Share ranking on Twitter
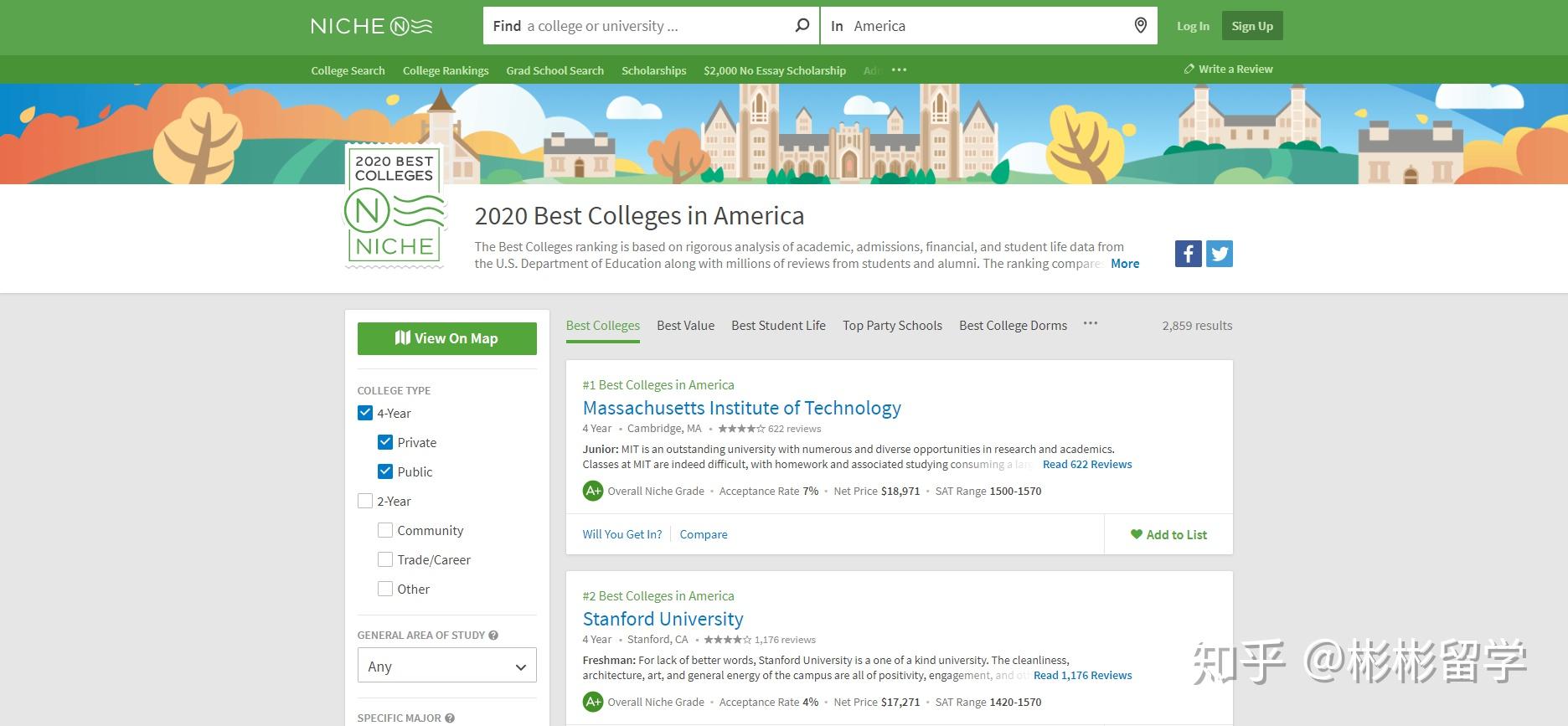The image size is (1568, 726). (x=1220, y=254)
